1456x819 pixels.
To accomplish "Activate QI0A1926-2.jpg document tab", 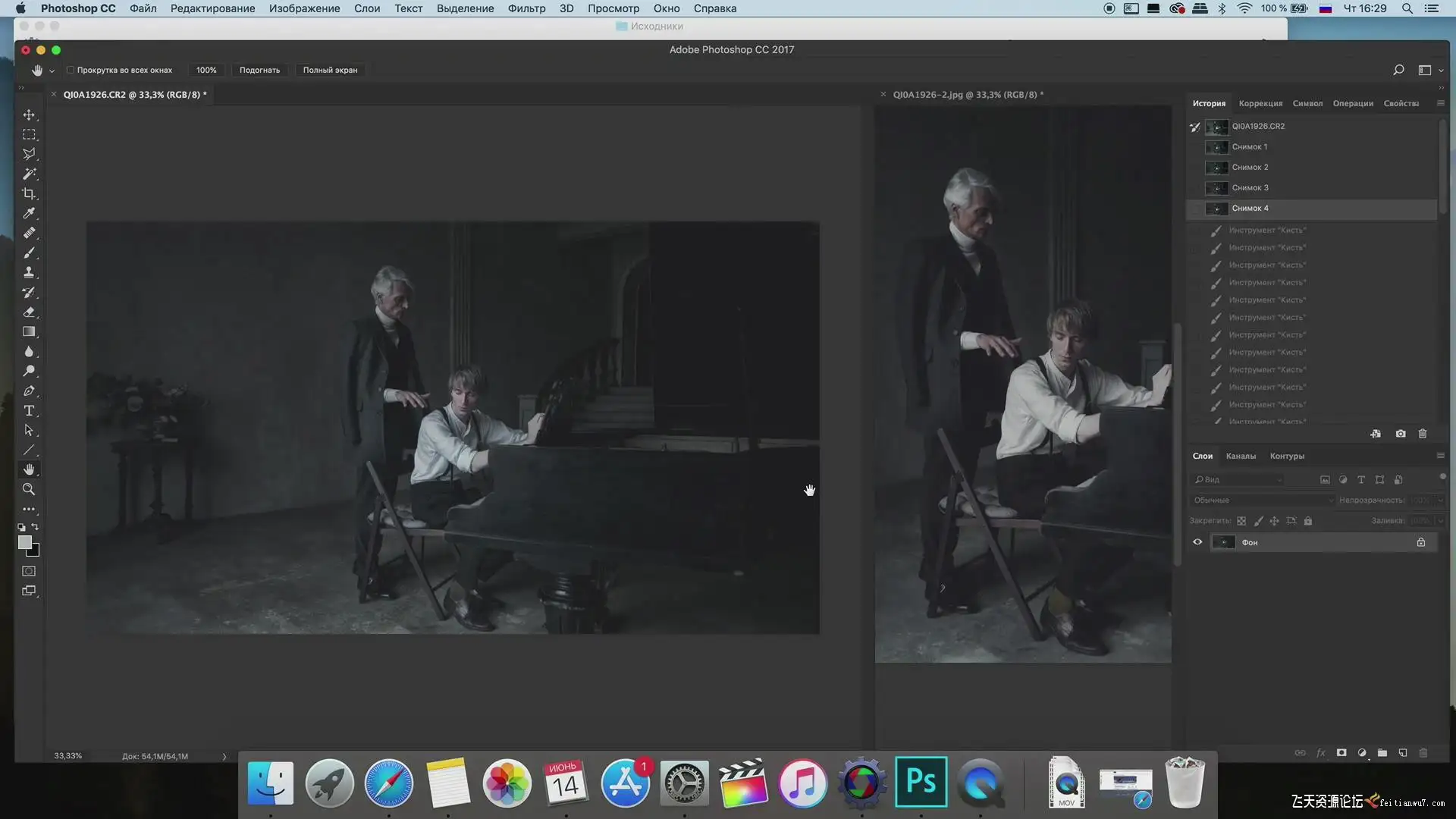I will click(968, 95).
